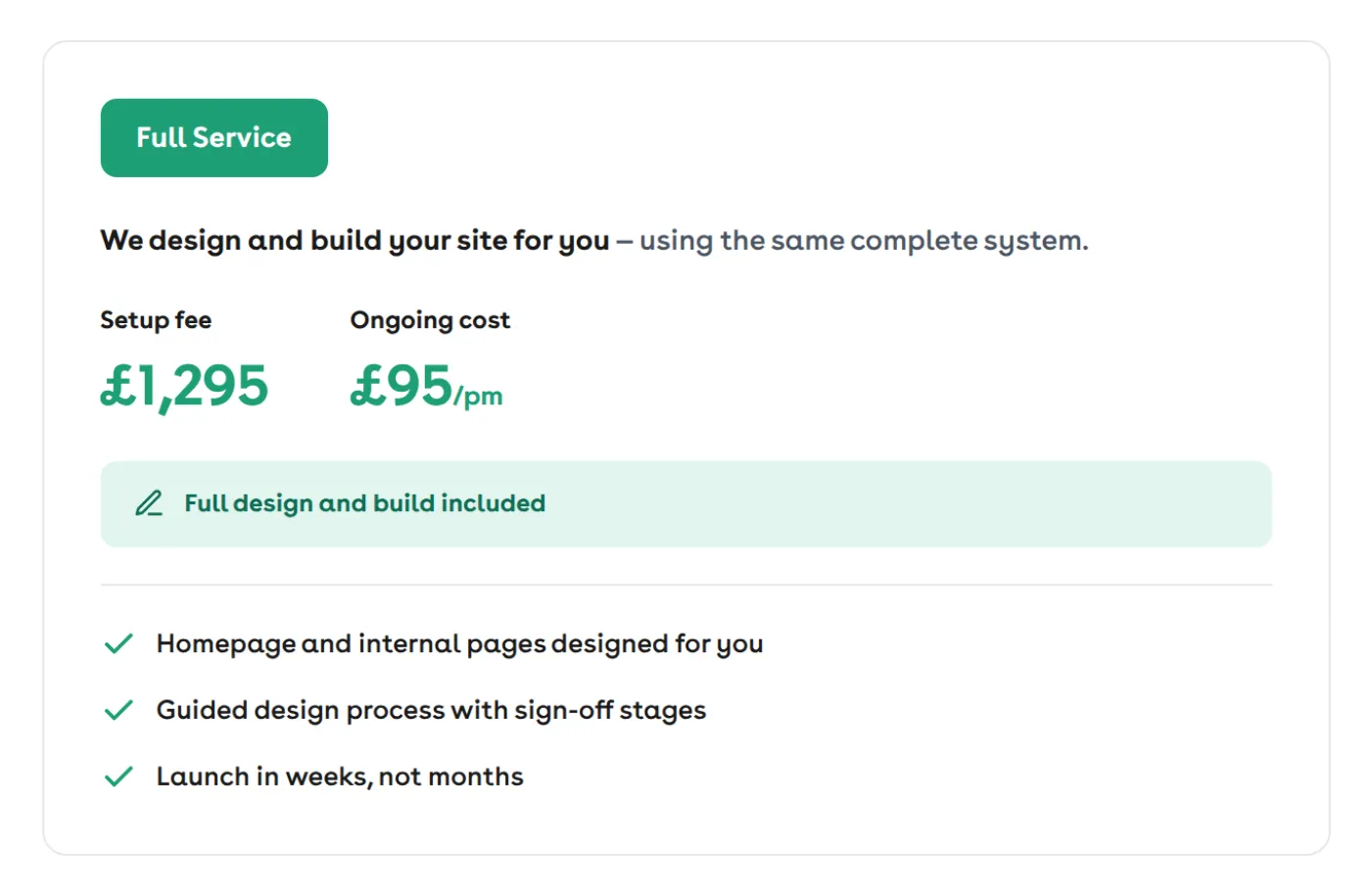
Task: Click the £95 ongoing cost price
Action: (x=402, y=386)
